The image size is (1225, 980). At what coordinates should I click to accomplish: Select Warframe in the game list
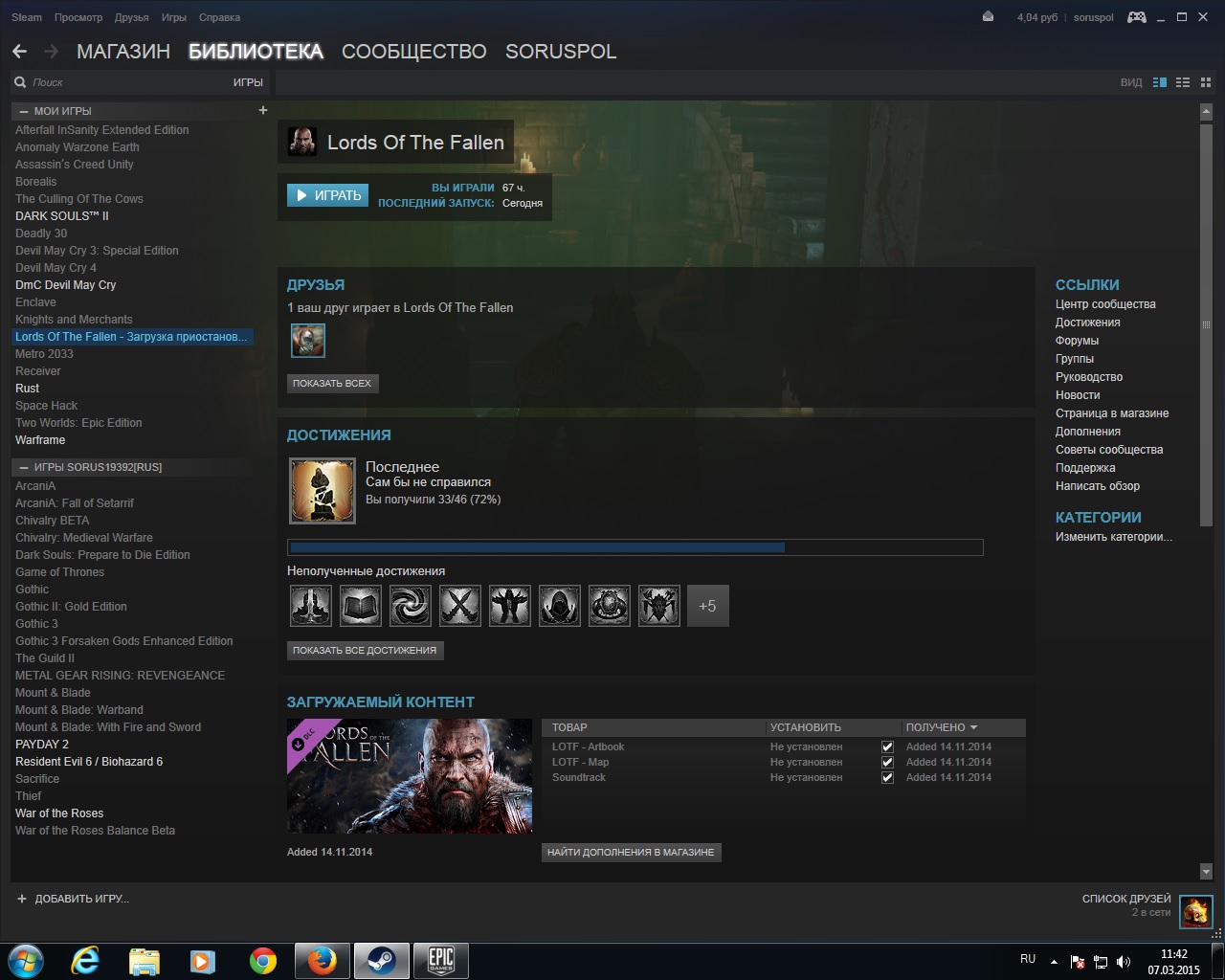pyautogui.click(x=40, y=440)
